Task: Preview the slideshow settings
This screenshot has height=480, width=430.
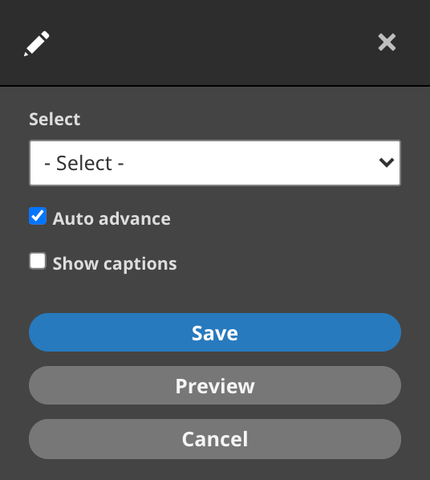Action: click(215, 386)
